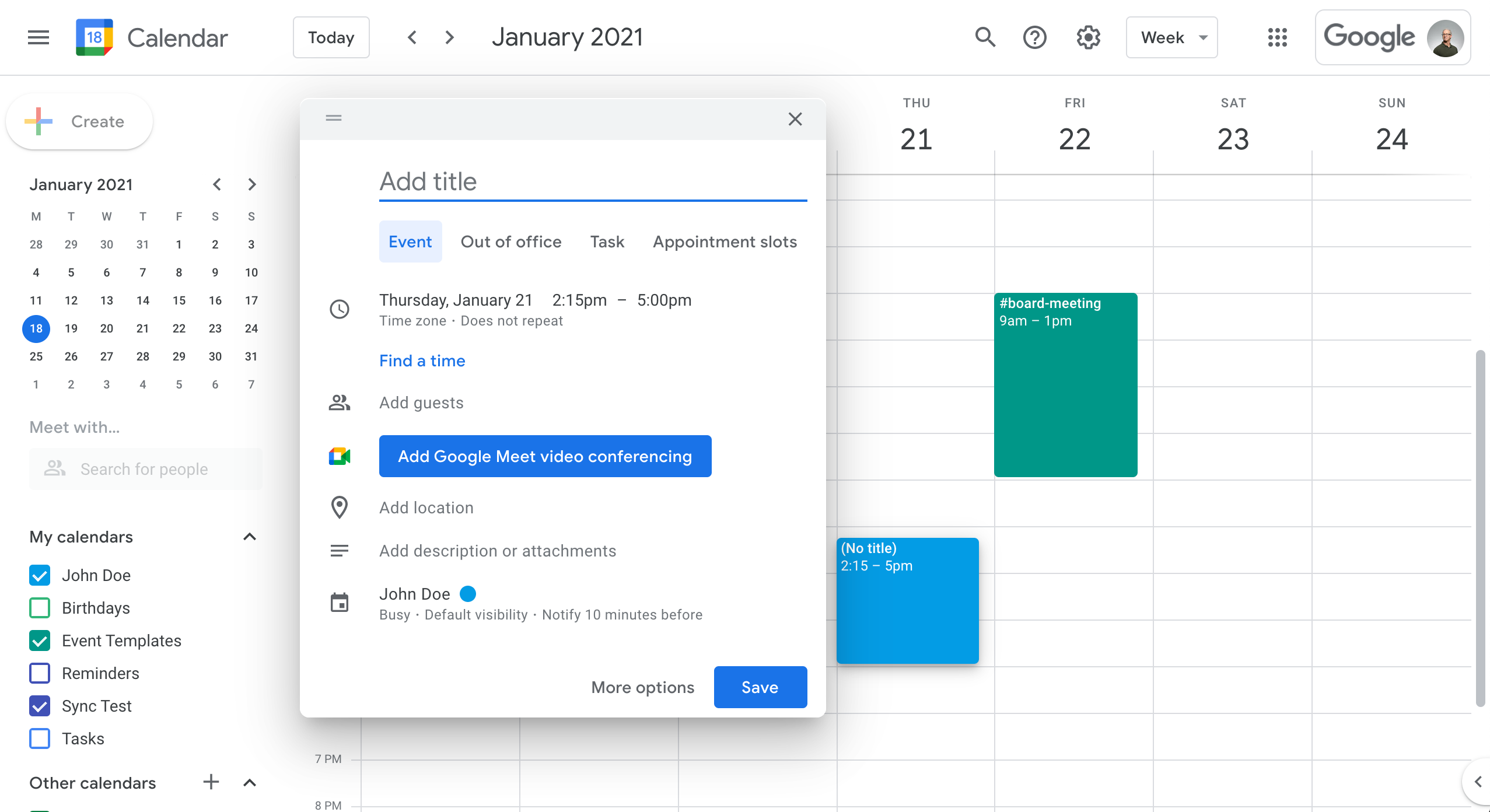The image size is (1490, 812).
Task: Select the Task tab
Action: [607, 242]
